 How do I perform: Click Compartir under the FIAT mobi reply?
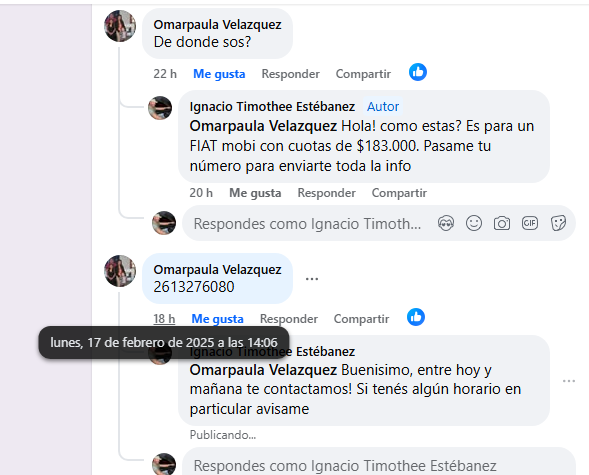(399, 193)
